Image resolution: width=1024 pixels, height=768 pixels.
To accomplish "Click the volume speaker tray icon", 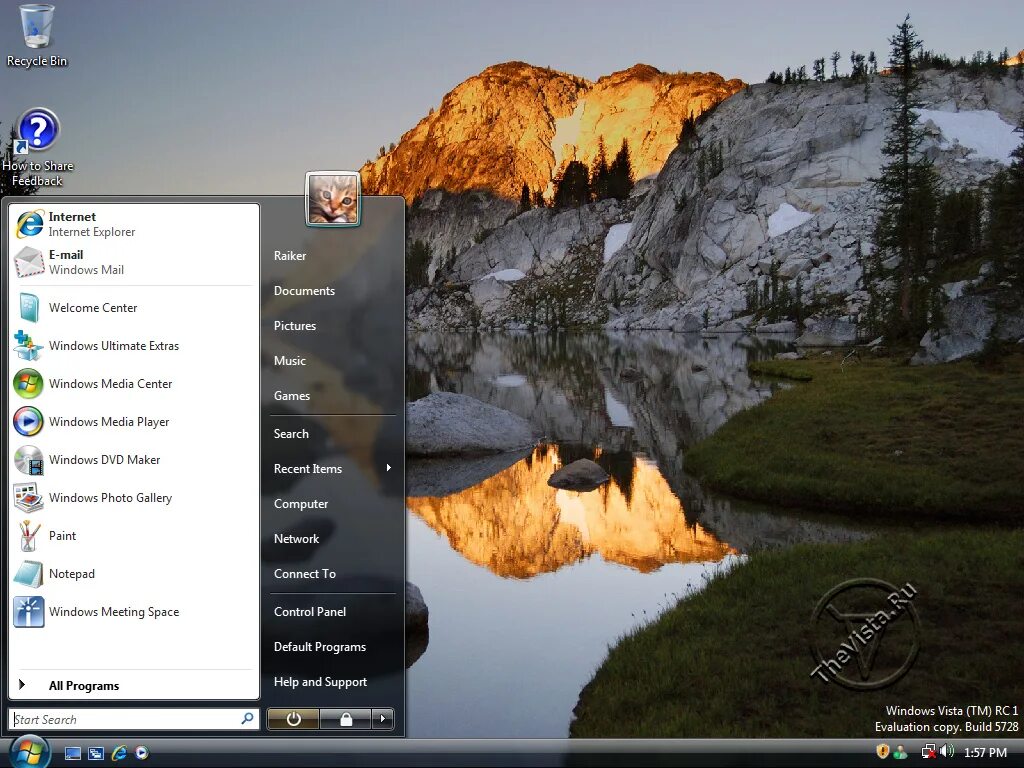I will tap(946, 752).
